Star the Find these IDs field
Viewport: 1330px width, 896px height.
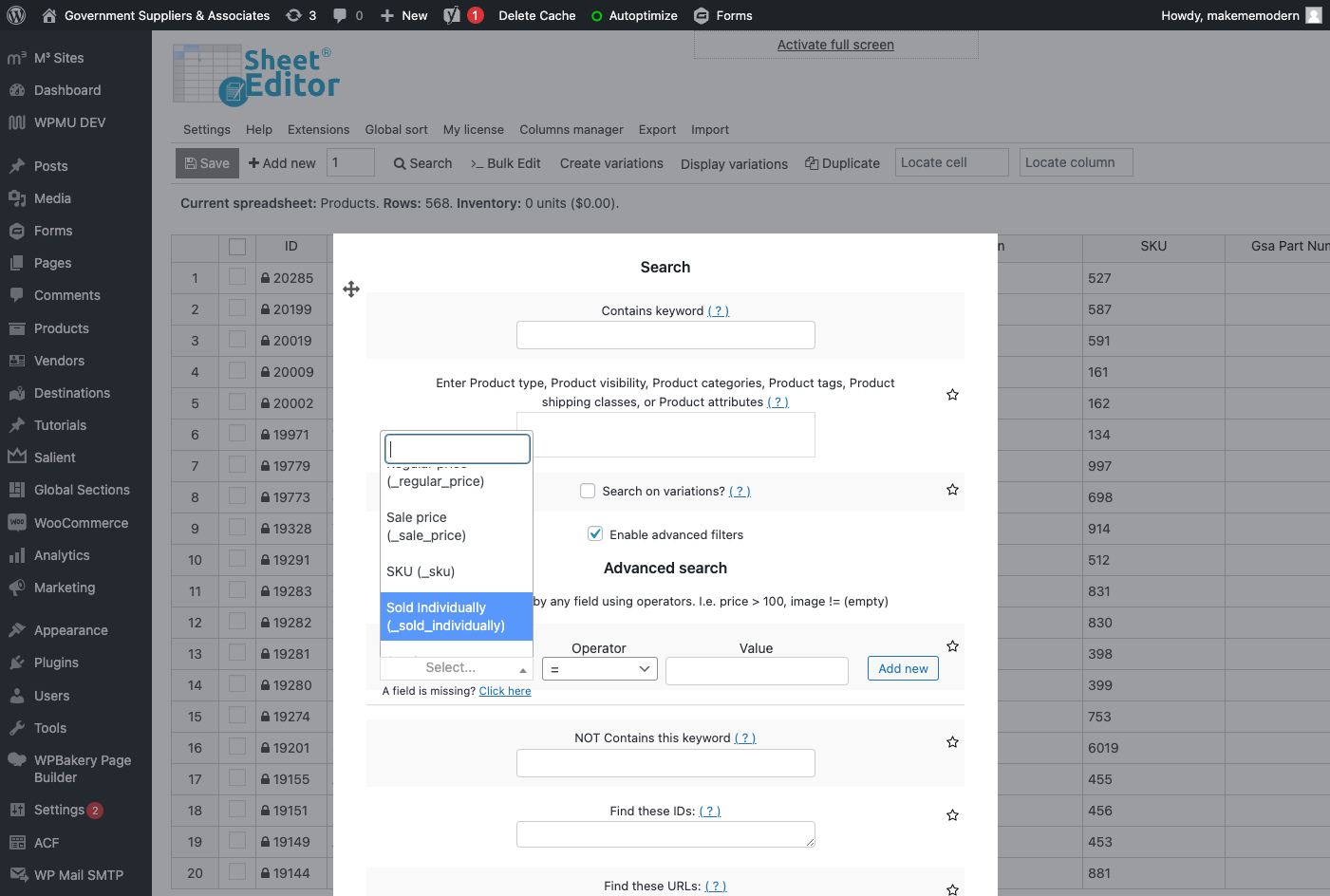[x=952, y=815]
